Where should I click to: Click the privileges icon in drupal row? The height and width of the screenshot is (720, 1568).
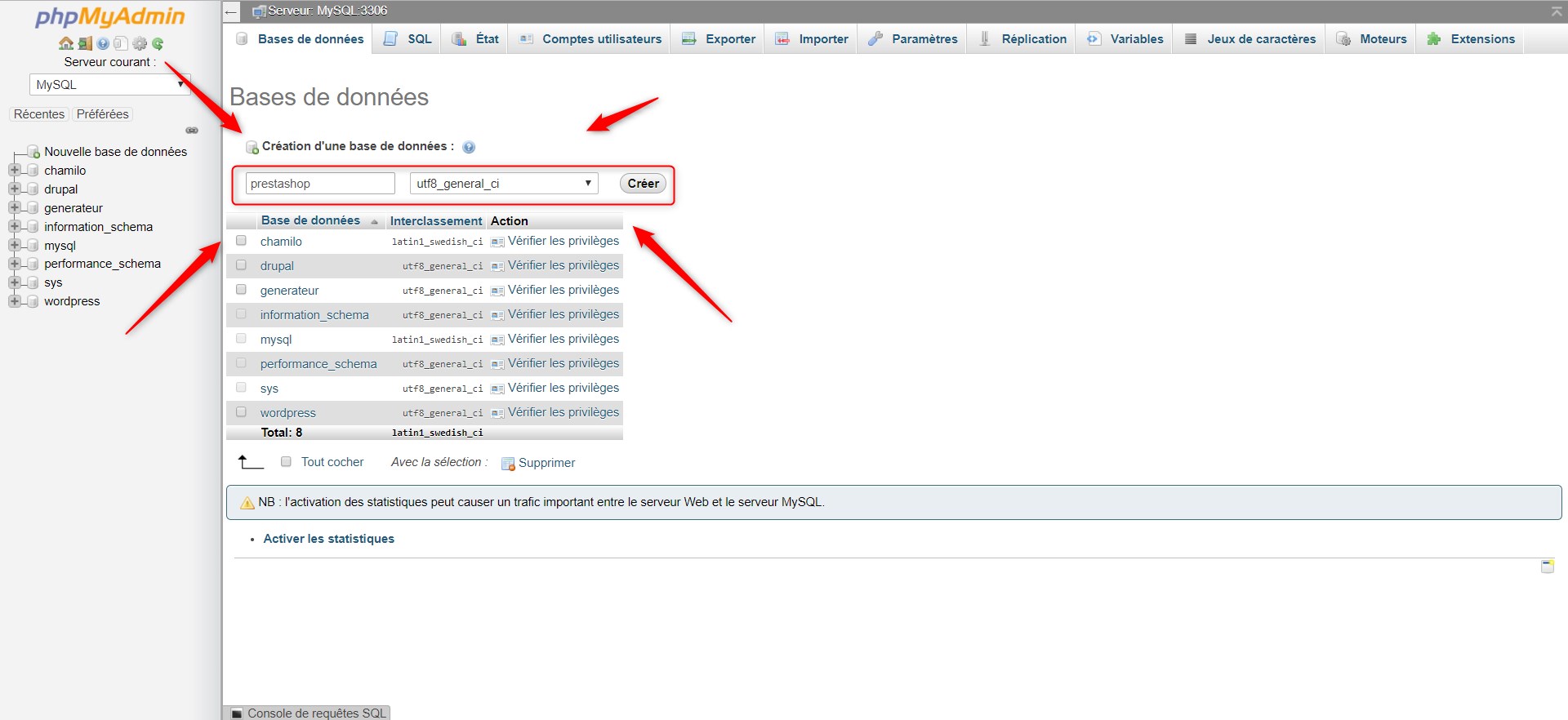click(x=497, y=266)
